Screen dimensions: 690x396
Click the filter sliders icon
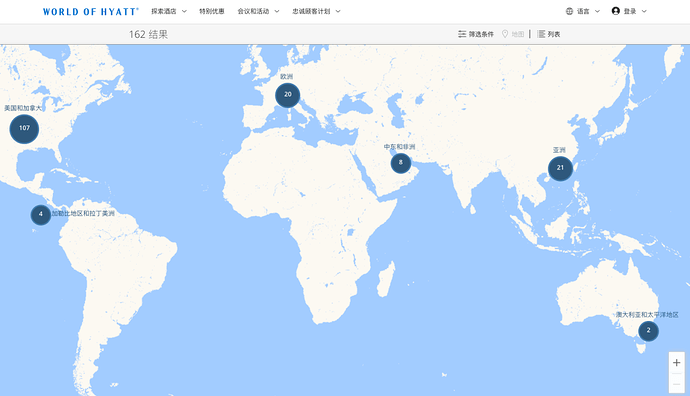click(x=462, y=34)
